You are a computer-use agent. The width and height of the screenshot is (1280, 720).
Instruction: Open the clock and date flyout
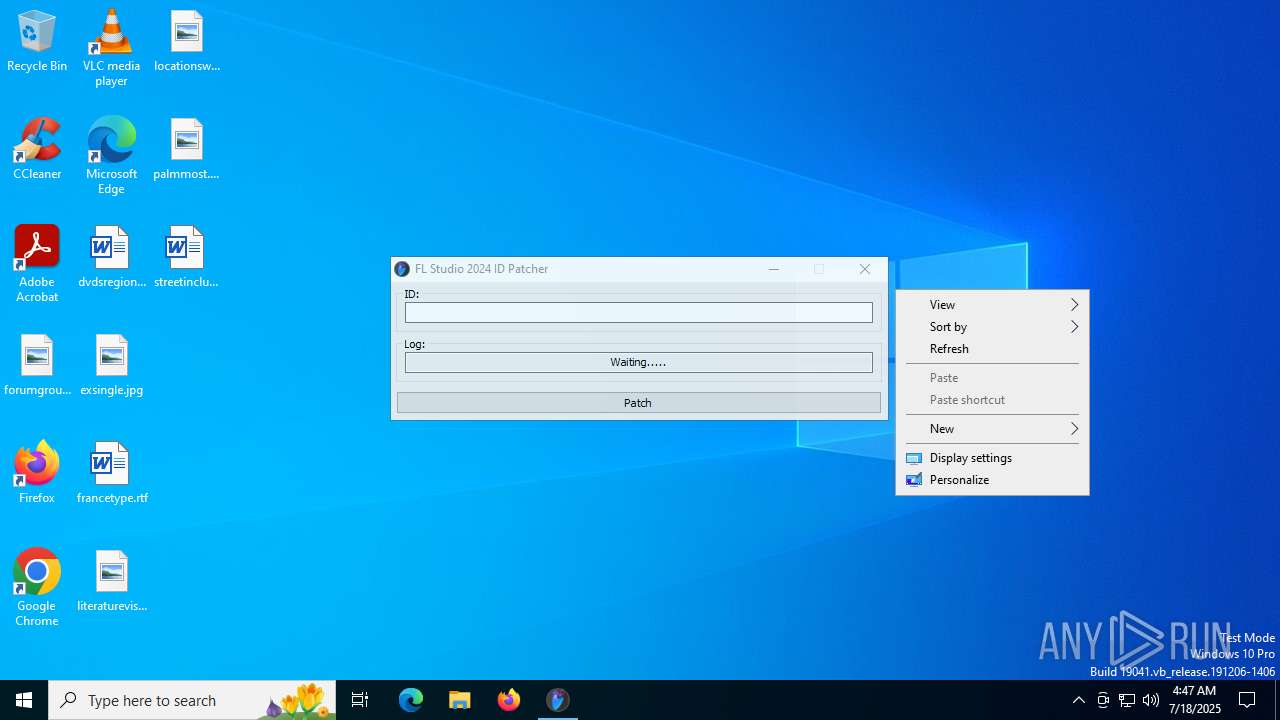click(1196, 700)
